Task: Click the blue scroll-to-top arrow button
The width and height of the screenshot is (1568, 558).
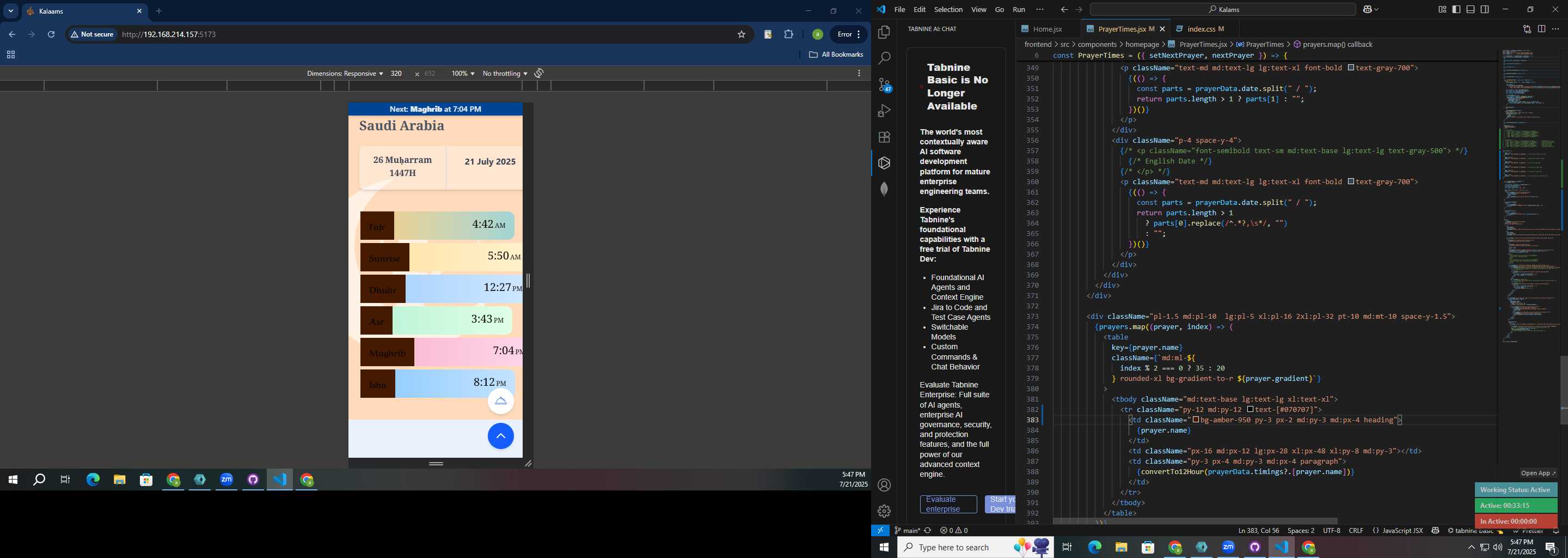Action: pyautogui.click(x=501, y=436)
